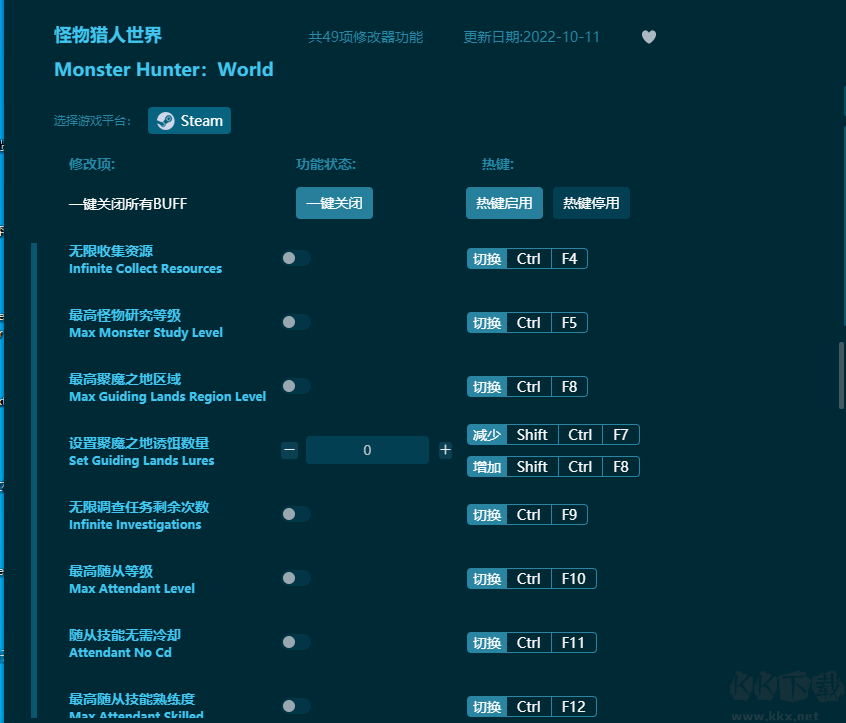The image size is (846, 723).
Task: Click 切换 hotkey label for Max Attendant Level
Action: tap(487, 578)
